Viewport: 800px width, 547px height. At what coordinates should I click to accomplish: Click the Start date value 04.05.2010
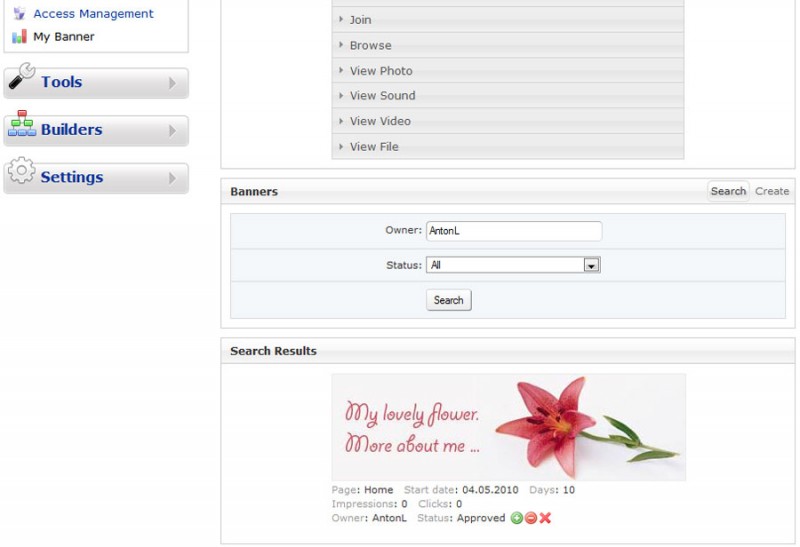(490, 490)
